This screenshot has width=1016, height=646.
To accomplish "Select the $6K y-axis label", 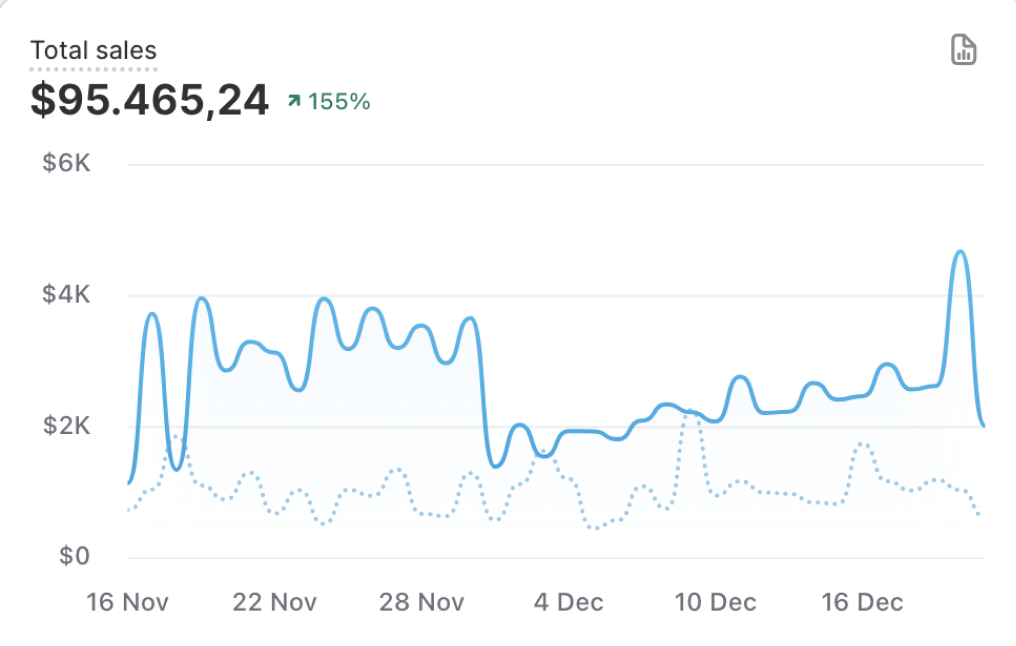I will 66,163.
